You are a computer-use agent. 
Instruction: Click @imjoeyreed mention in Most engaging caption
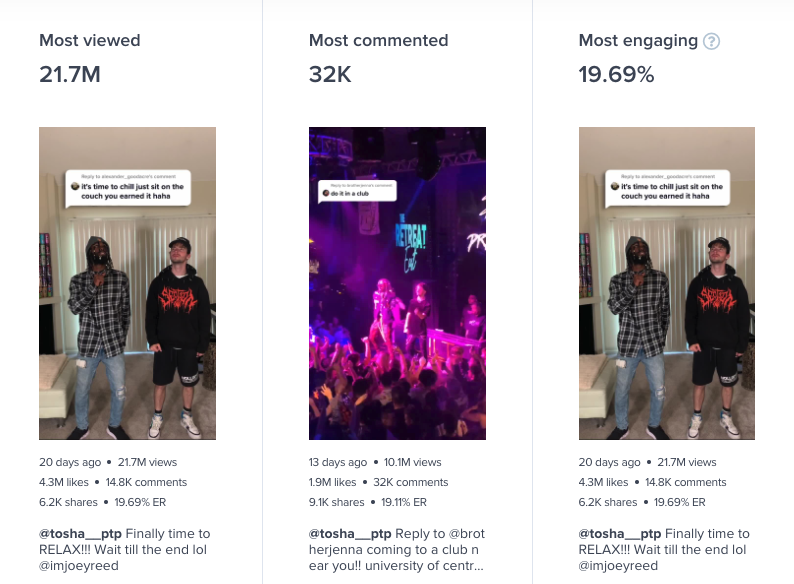619,566
